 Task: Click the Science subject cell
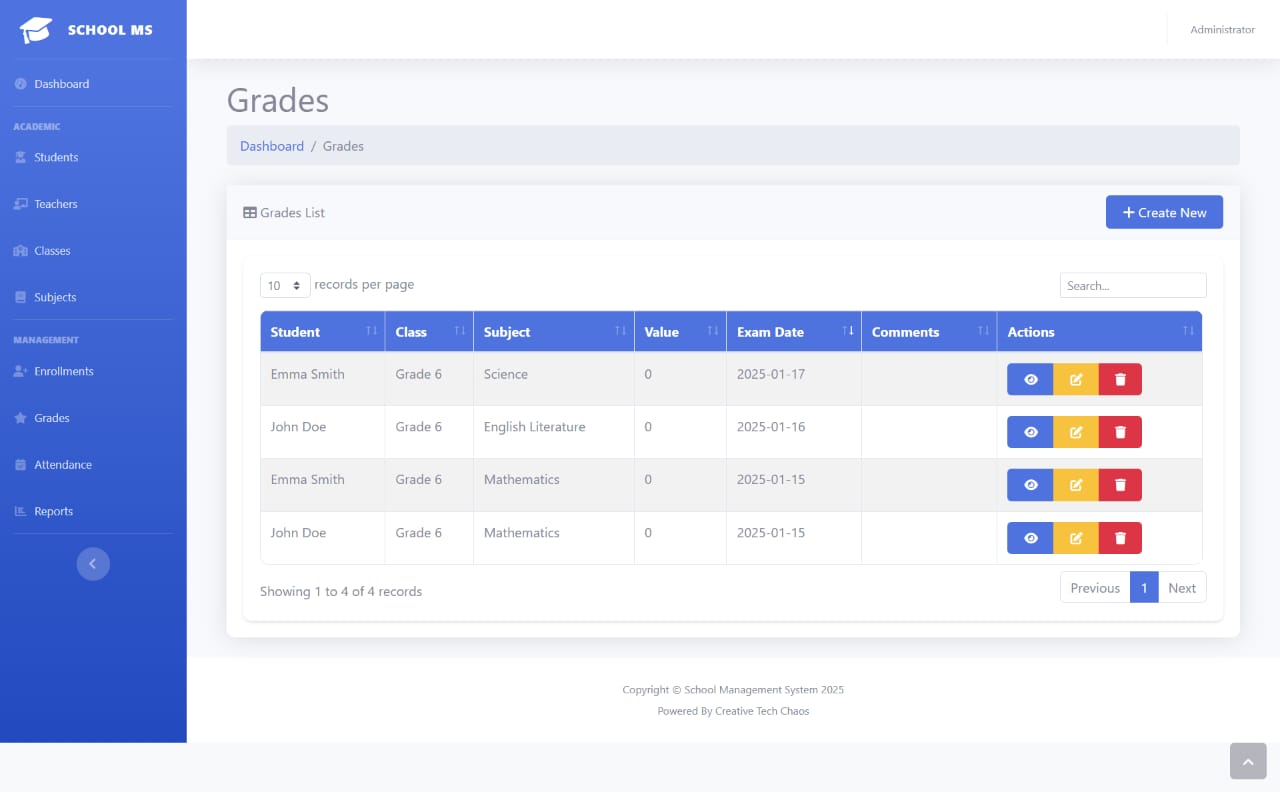coord(554,379)
